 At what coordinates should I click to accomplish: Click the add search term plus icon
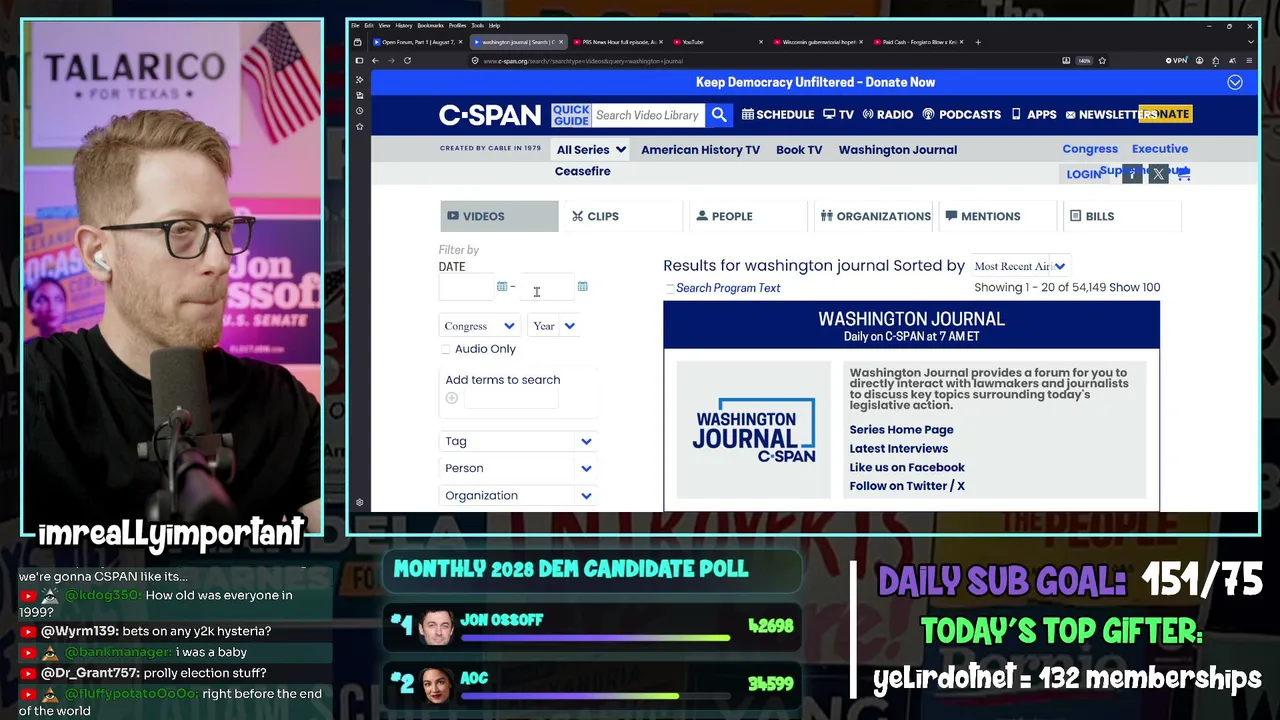tap(451, 398)
